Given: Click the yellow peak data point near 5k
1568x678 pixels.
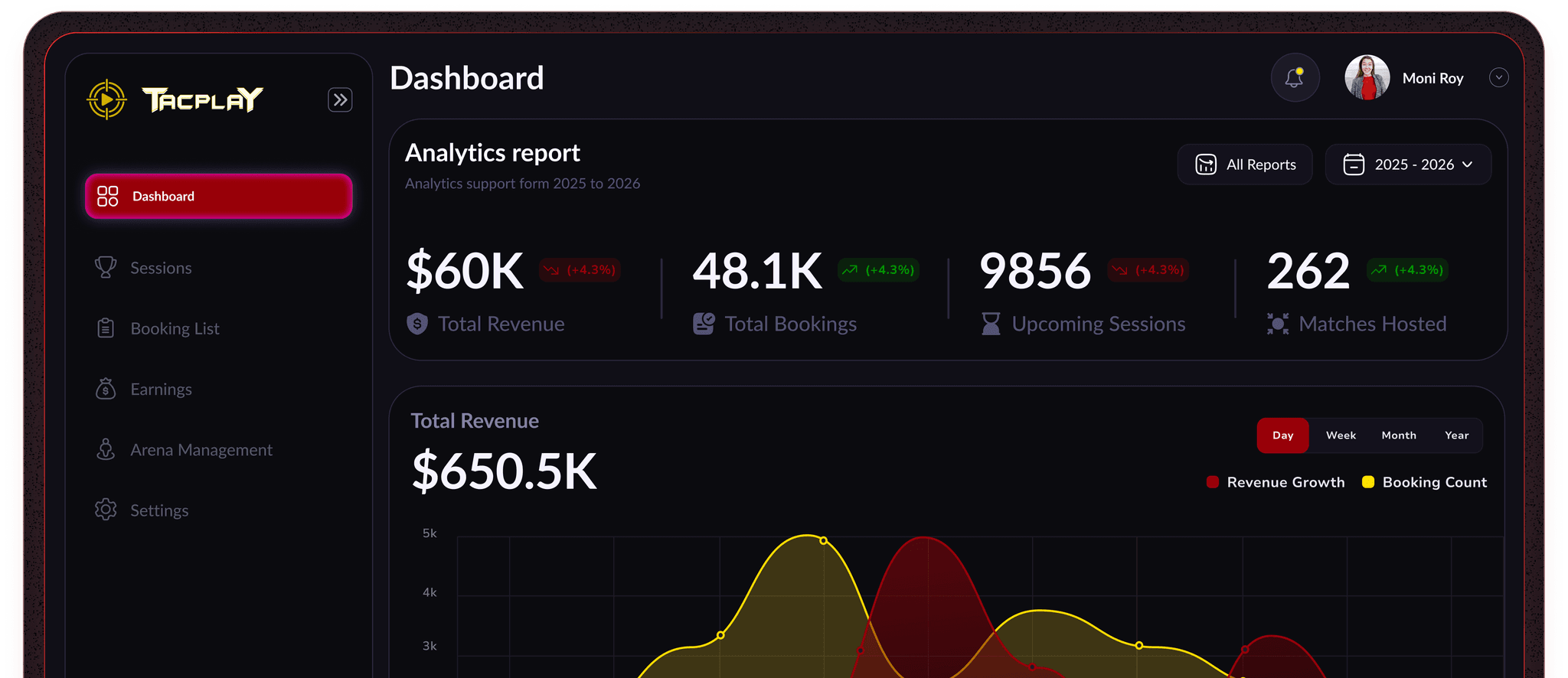Looking at the screenshot, I should (823, 540).
